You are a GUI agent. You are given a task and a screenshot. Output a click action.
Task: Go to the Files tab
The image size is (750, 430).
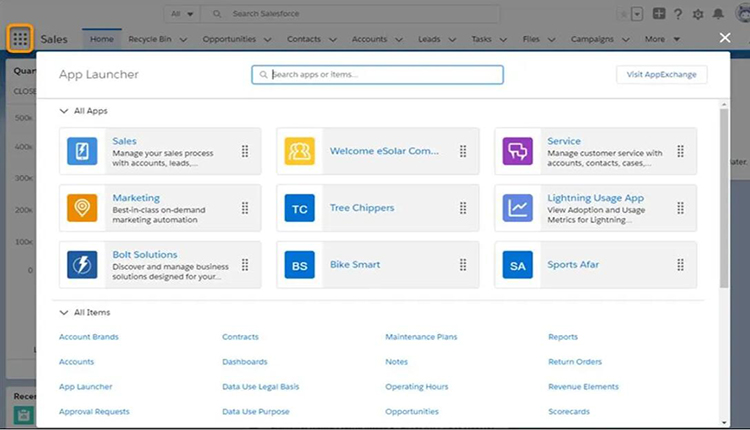click(x=531, y=39)
